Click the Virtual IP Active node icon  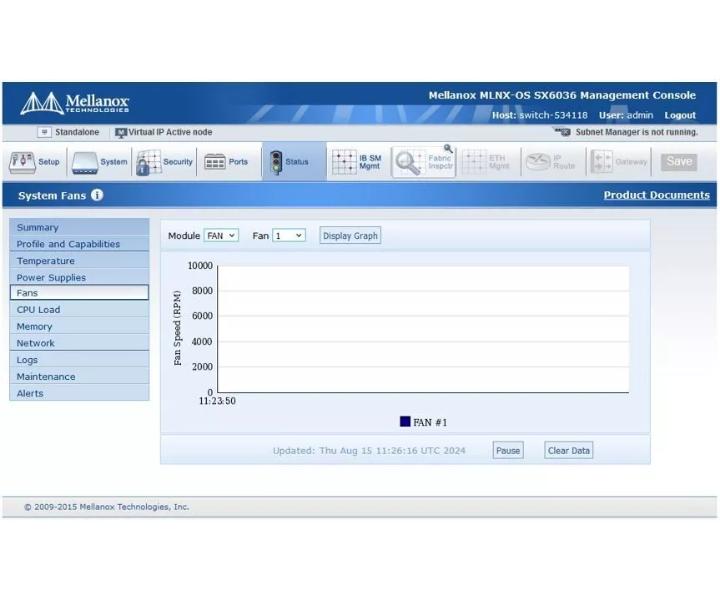pyautogui.click(x=121, y=133)
